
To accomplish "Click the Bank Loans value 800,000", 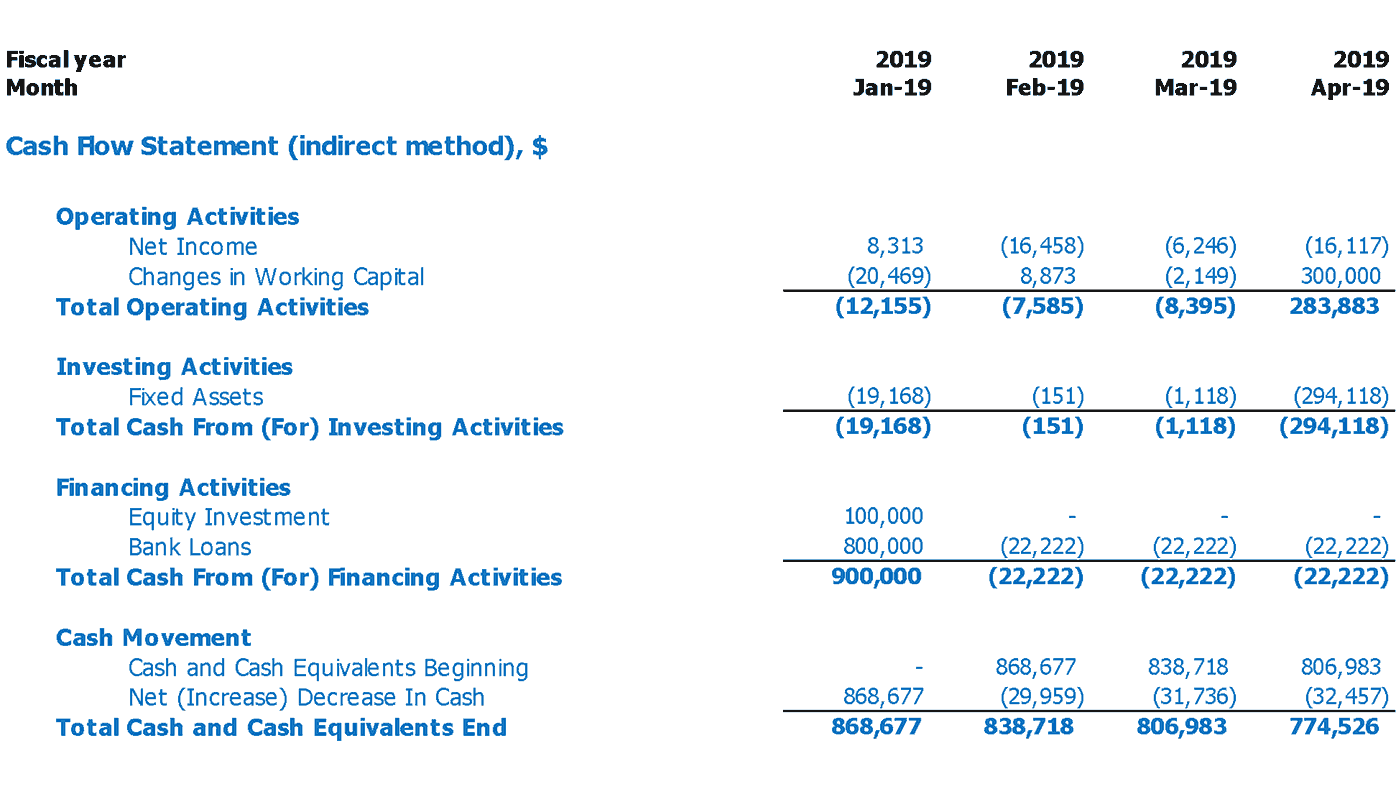I will [883, 547].
